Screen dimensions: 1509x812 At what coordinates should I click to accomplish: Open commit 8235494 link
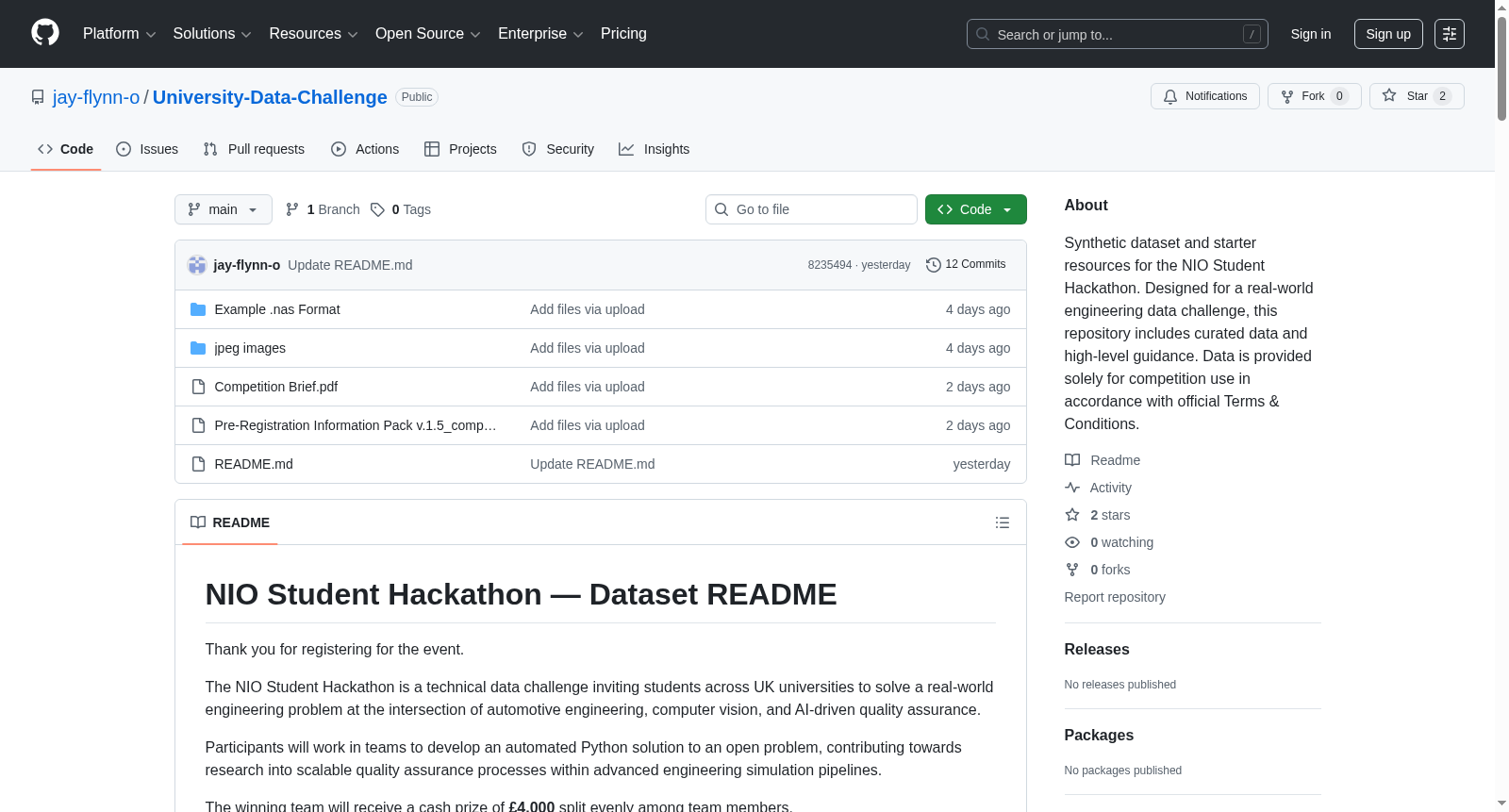[830, 265]
